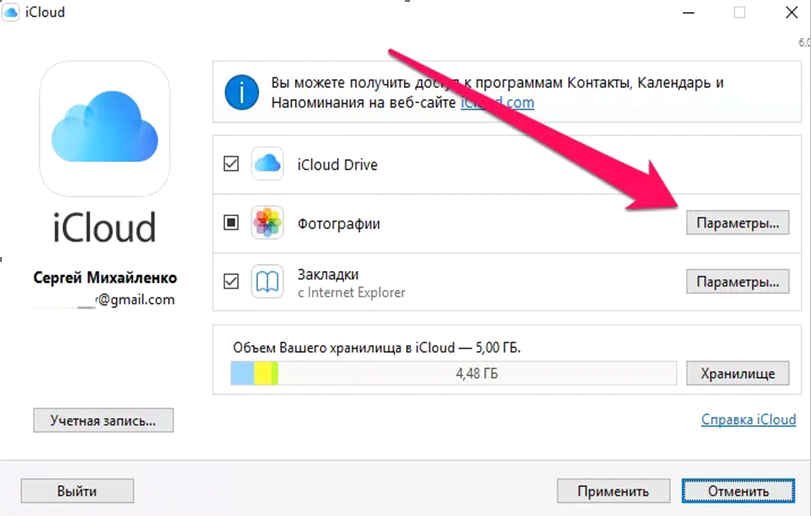This screenshot has width=812, height=516.
Task: Click the iCloud Drive label
Action: pyautogui.click(x=337, y=165)
